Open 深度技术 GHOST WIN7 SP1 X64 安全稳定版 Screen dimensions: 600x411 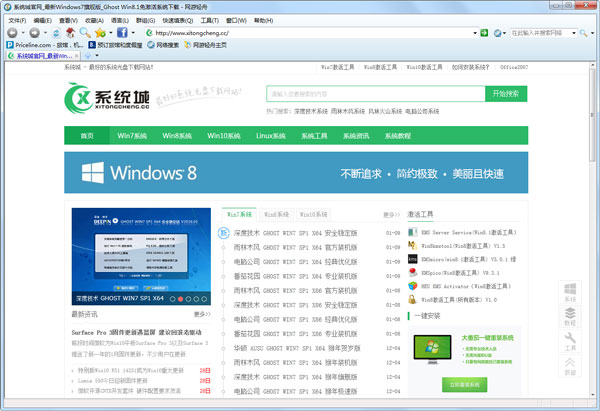(295, 233)
